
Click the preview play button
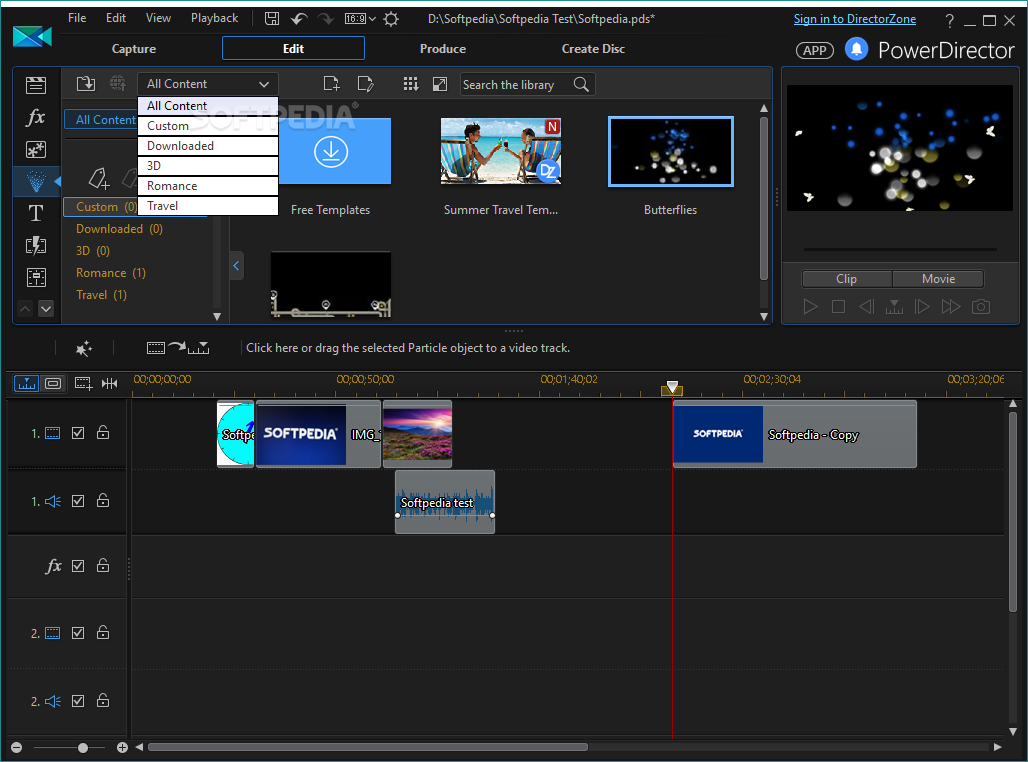810,307
